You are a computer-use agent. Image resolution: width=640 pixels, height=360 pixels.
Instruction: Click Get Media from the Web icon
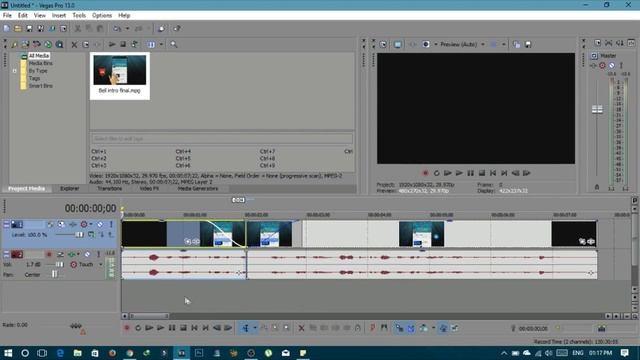(60, 44)
